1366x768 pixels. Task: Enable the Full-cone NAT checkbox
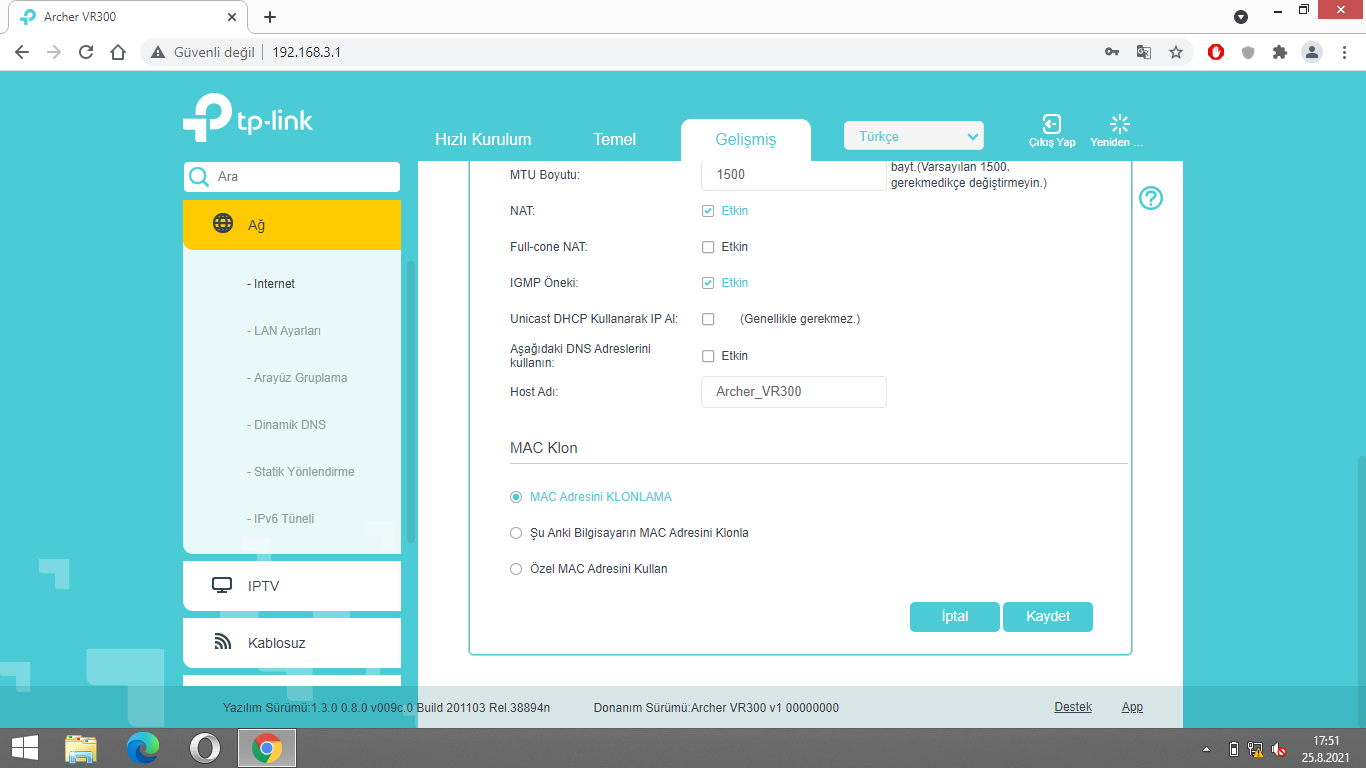pyautogui.click(x=708, y=247)
